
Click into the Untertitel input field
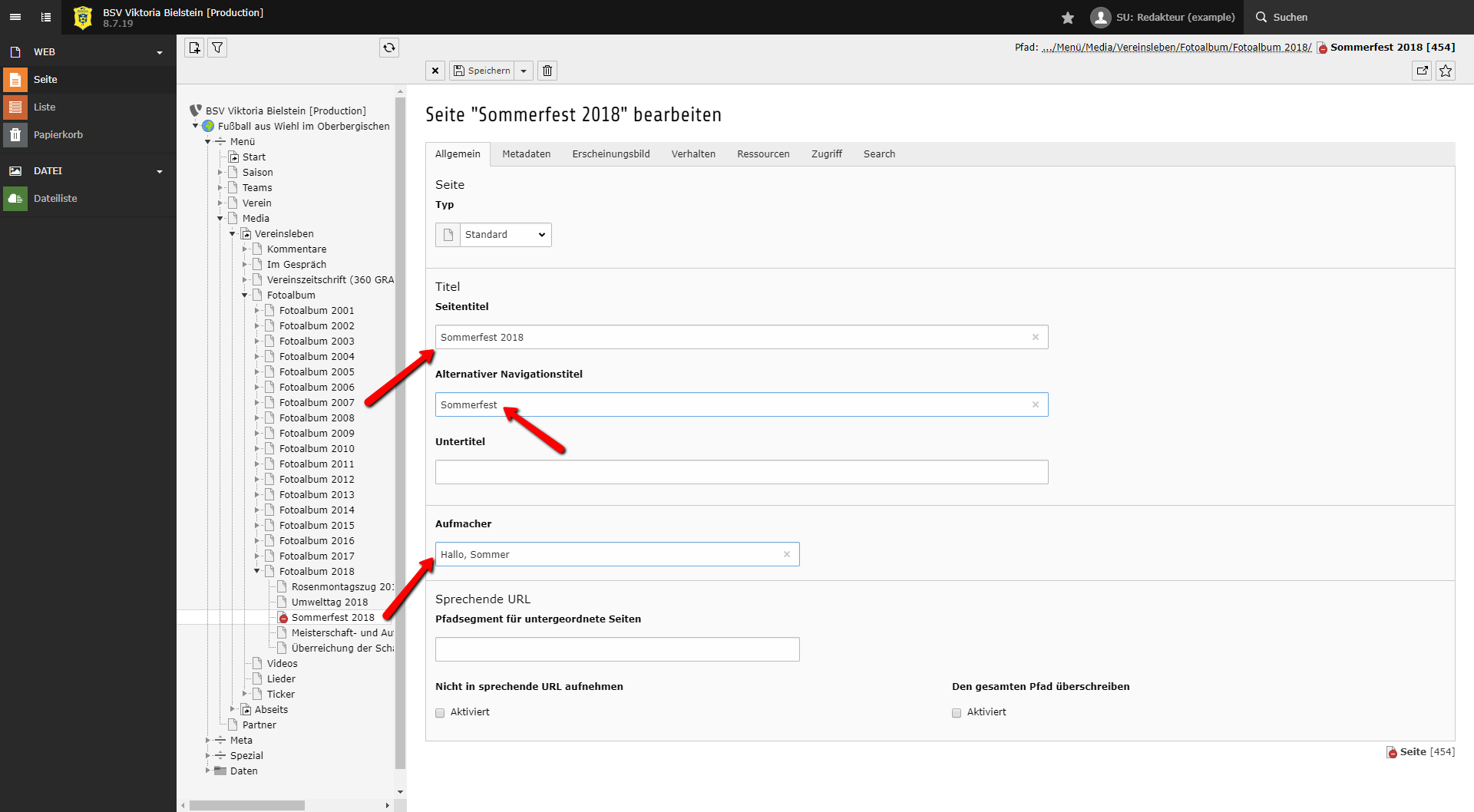pos(741,472)
